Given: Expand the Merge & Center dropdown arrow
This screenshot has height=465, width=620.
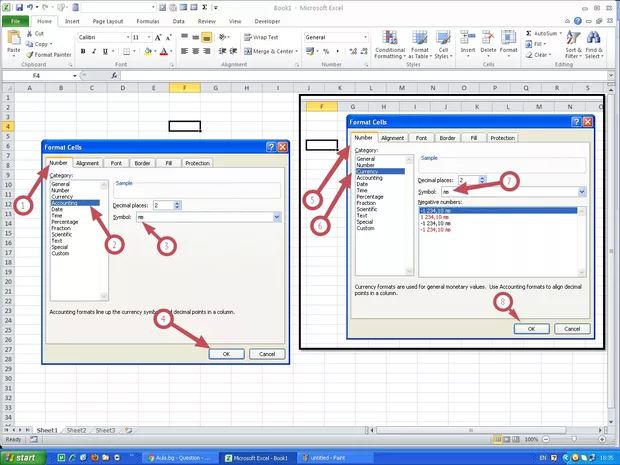Looking at the screenshot, I should pyautogui.click(x=297, y=51).
